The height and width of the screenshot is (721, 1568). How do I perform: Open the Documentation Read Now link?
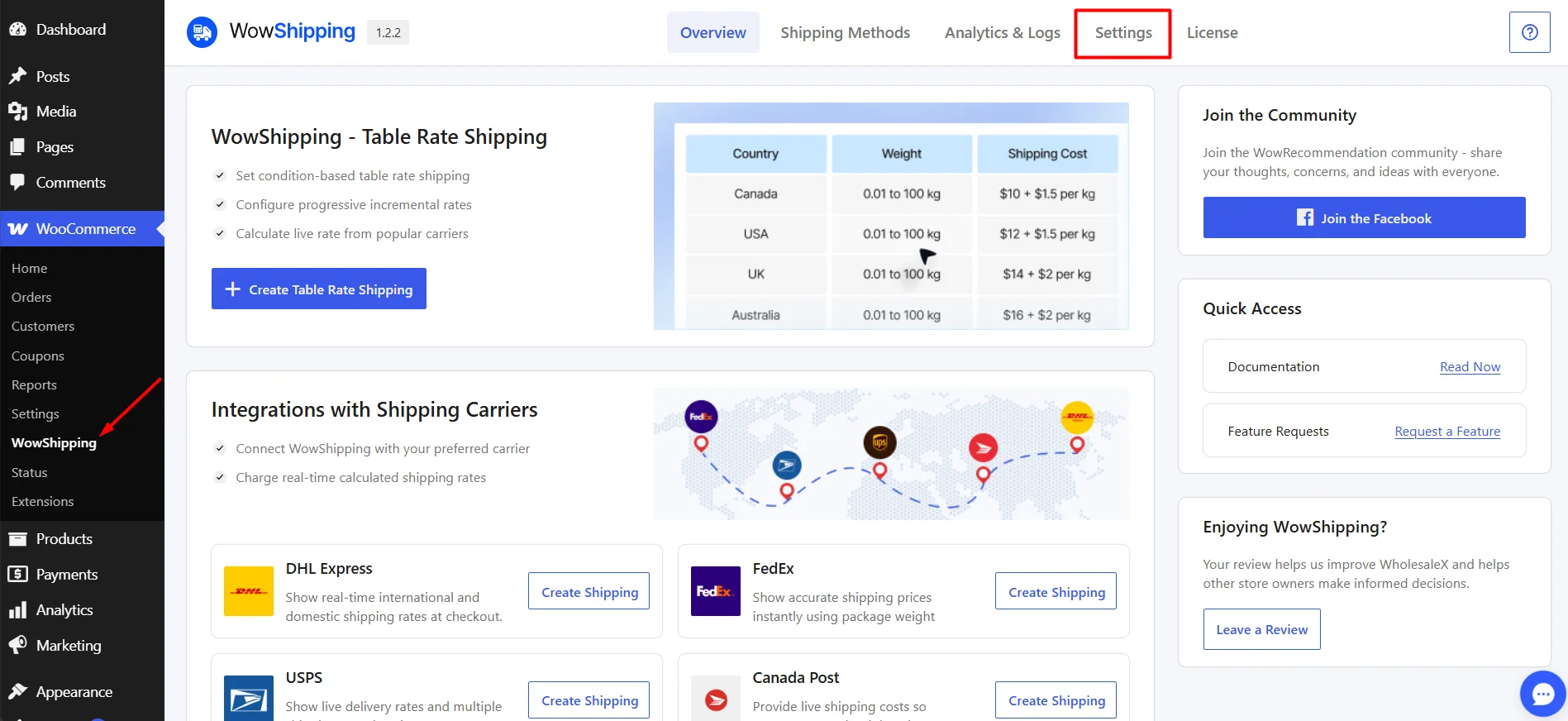[1470, 366]
